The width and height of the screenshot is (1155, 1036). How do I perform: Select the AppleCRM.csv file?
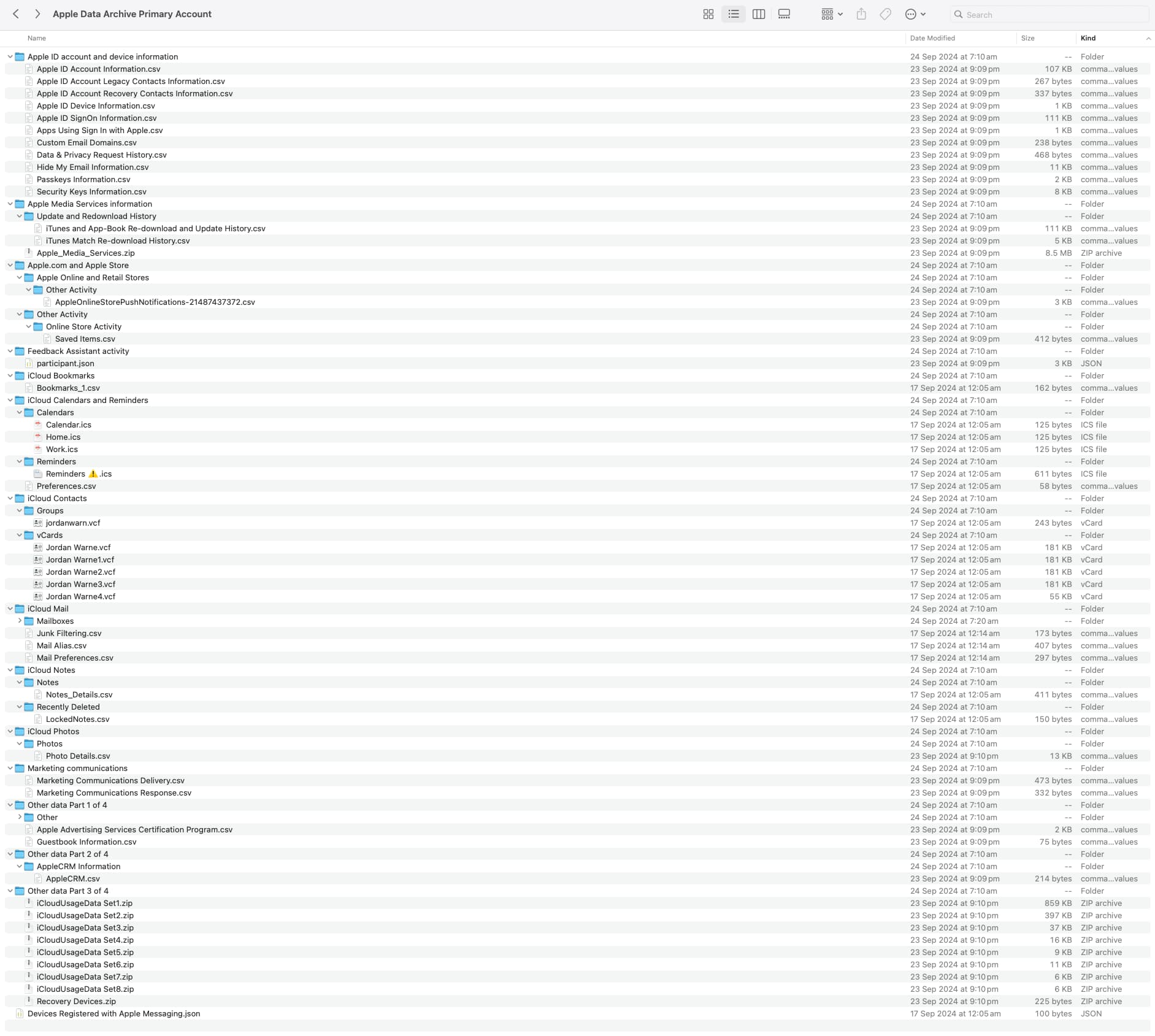tap(73, 879)
